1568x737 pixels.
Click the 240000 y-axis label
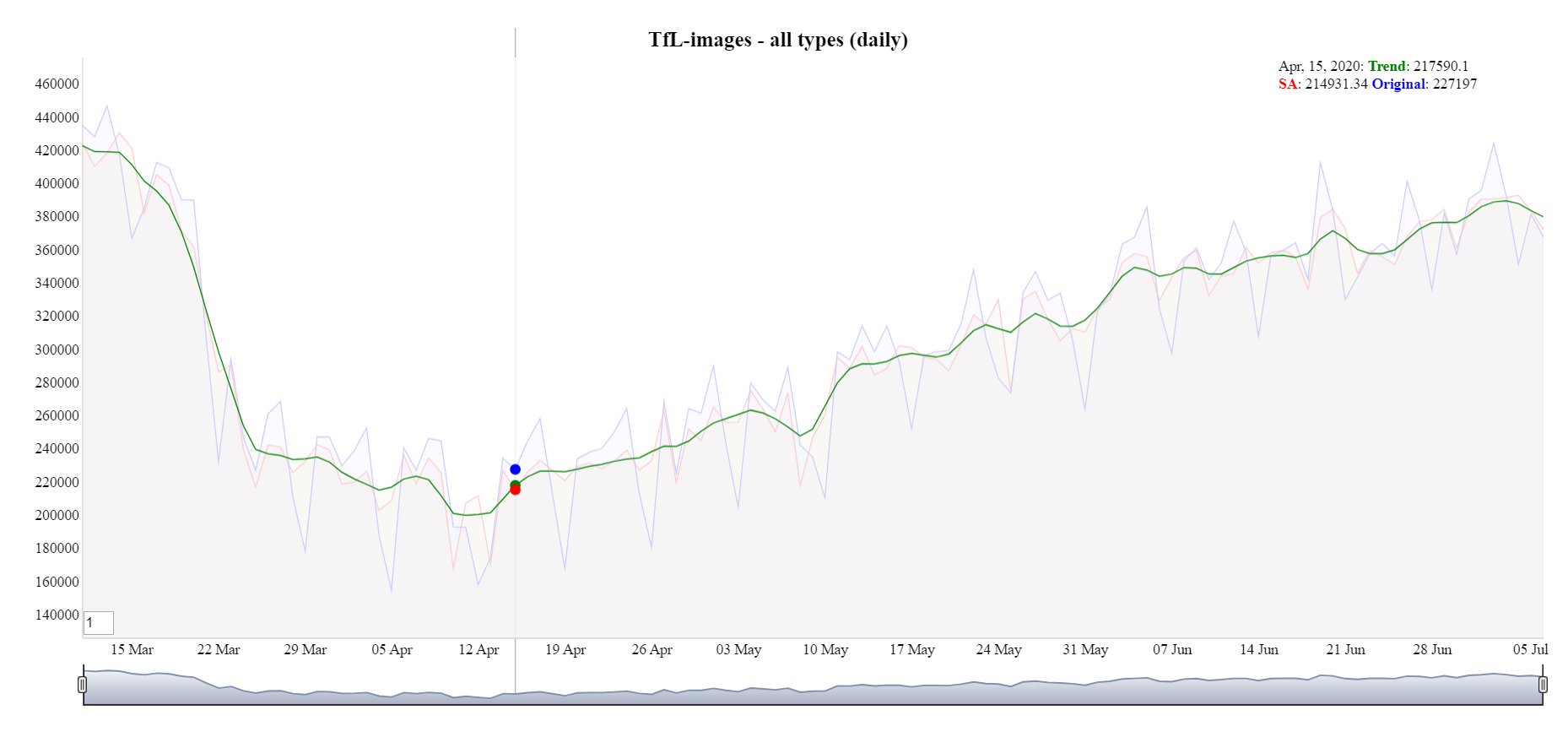pos(57,448)
